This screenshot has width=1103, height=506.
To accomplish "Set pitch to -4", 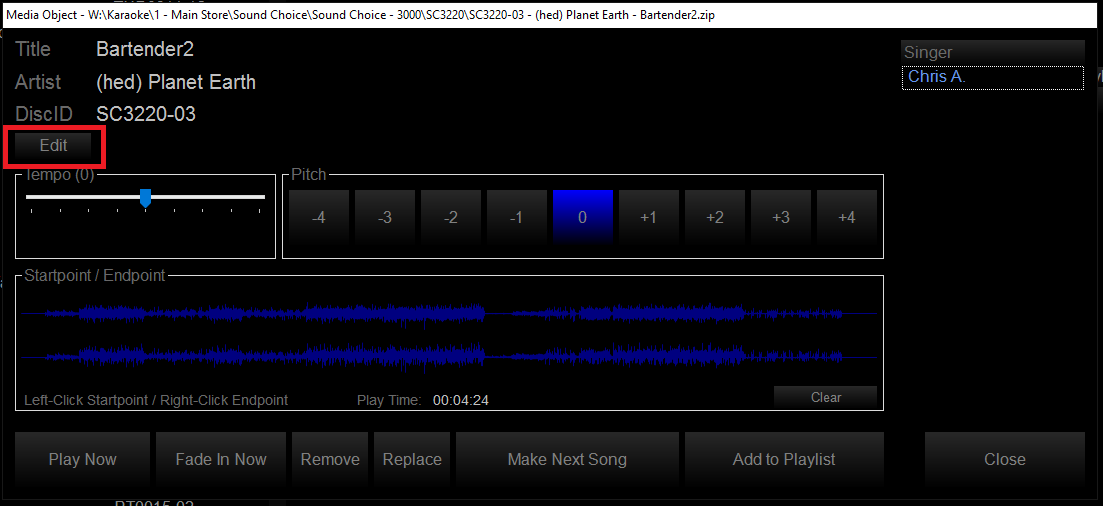I will pos(318,218).
